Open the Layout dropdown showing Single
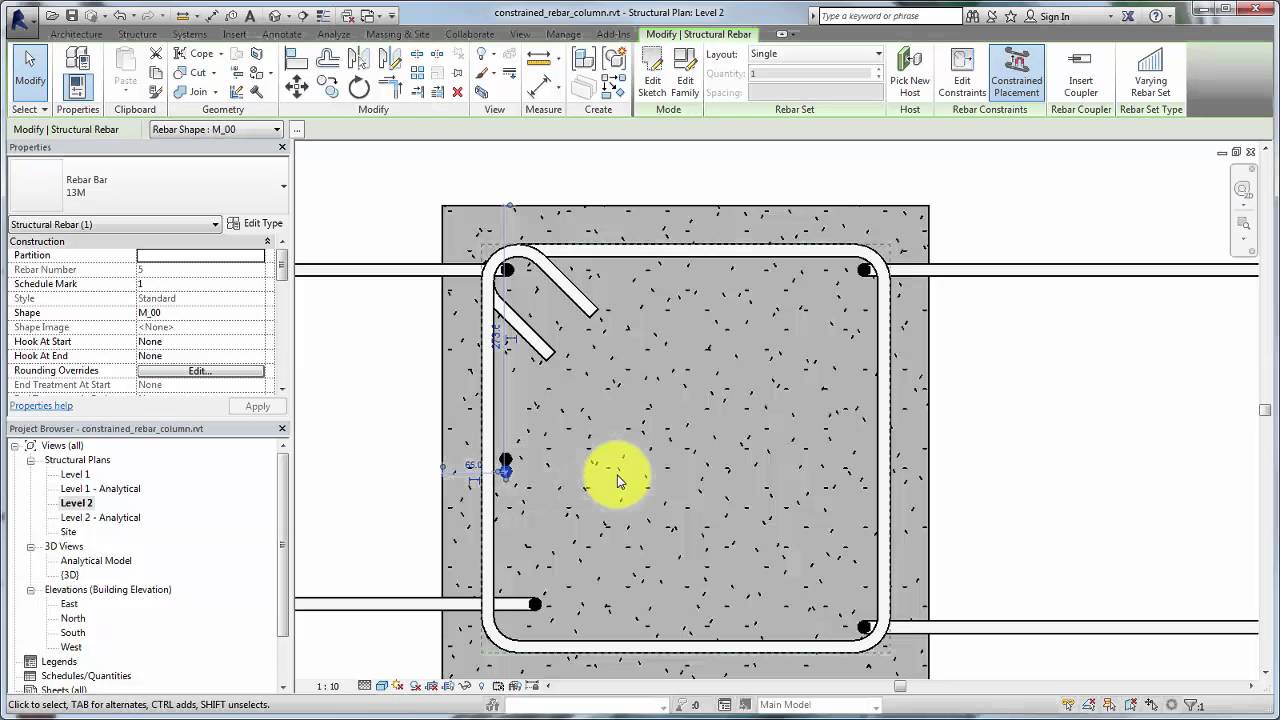Image resolution: width=1280 pixels, height=720 pixels. [x=876, y=53]
